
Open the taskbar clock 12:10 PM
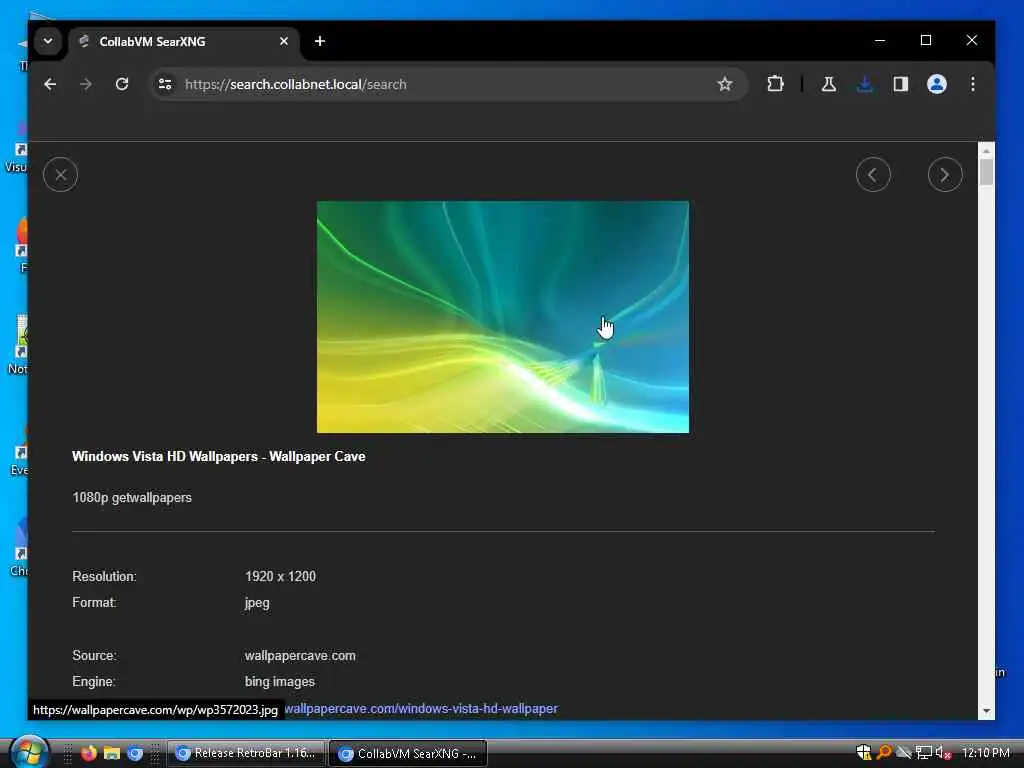pos(985,753)
